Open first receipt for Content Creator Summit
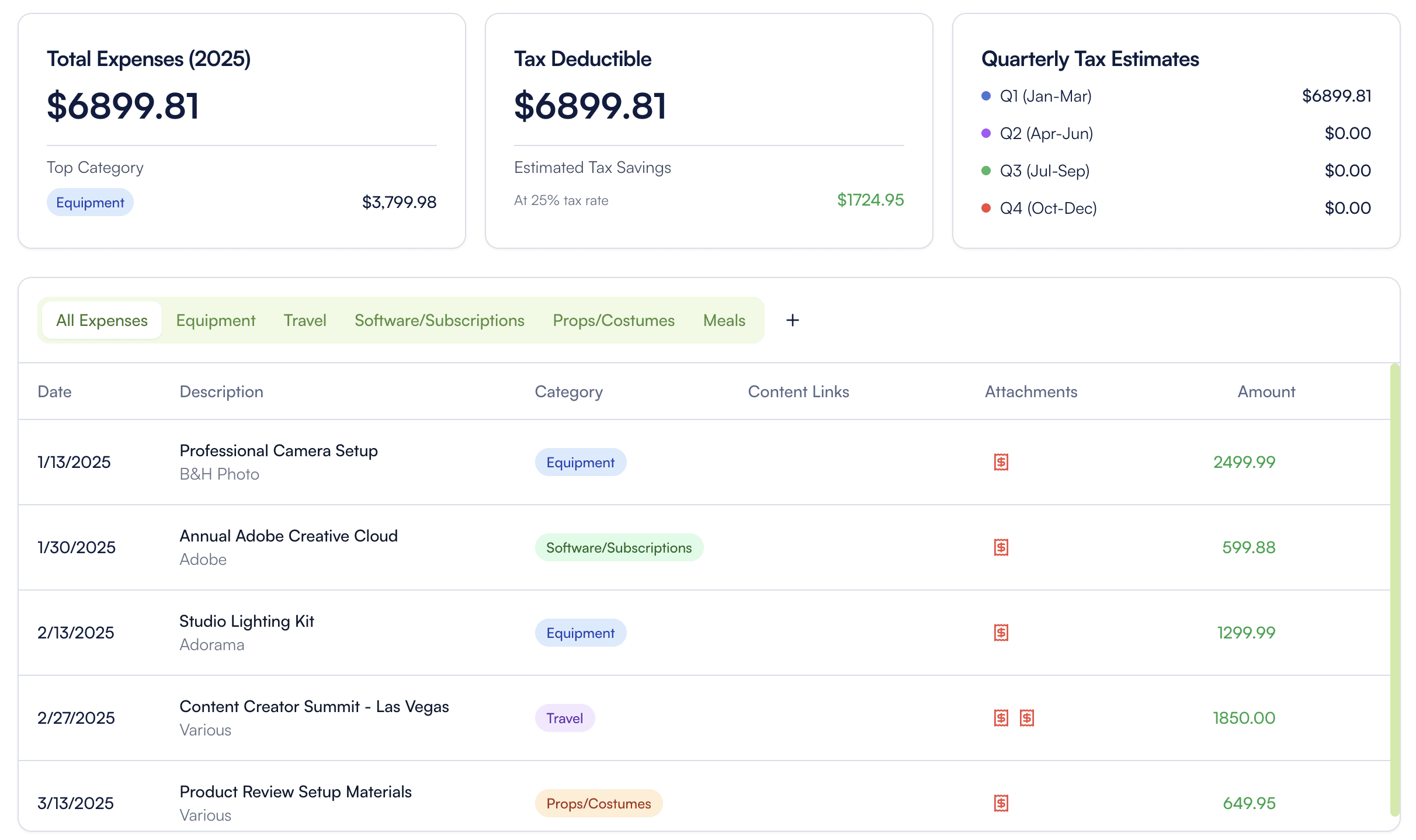 tap(1001, 718)
